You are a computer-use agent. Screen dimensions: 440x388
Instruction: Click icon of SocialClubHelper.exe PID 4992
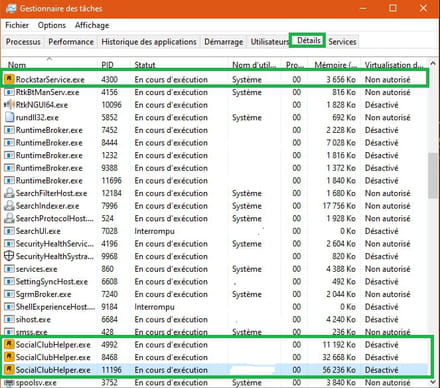9,344
